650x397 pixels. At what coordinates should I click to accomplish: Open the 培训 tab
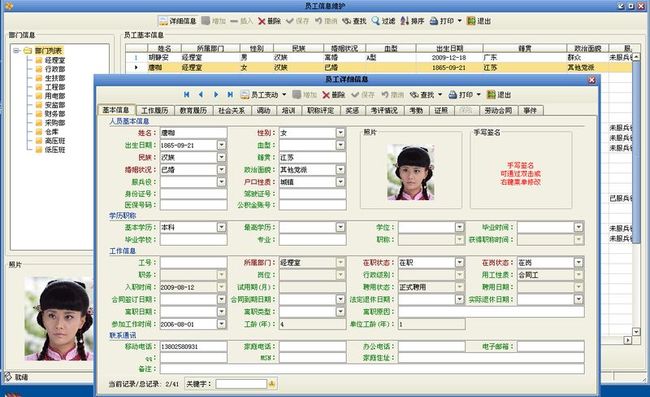[288, 110]
